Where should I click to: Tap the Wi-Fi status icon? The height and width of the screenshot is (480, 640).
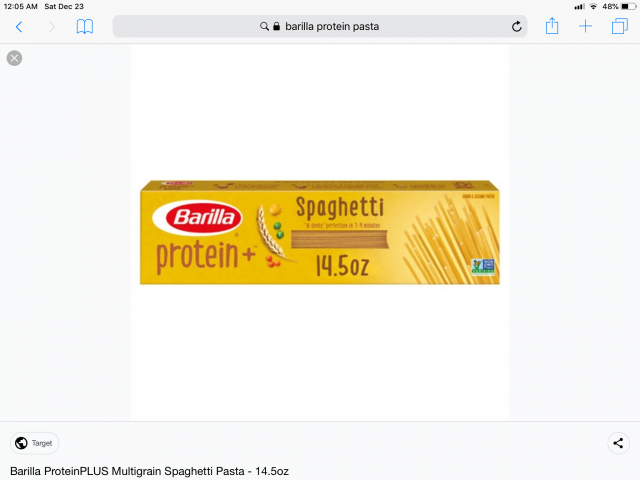pyautogui.click(x=593, y=7)
